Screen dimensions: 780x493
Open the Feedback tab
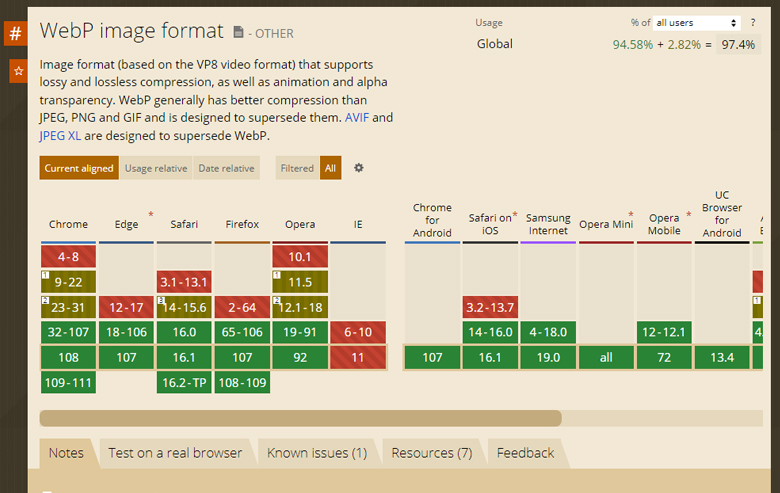point(525,453)
